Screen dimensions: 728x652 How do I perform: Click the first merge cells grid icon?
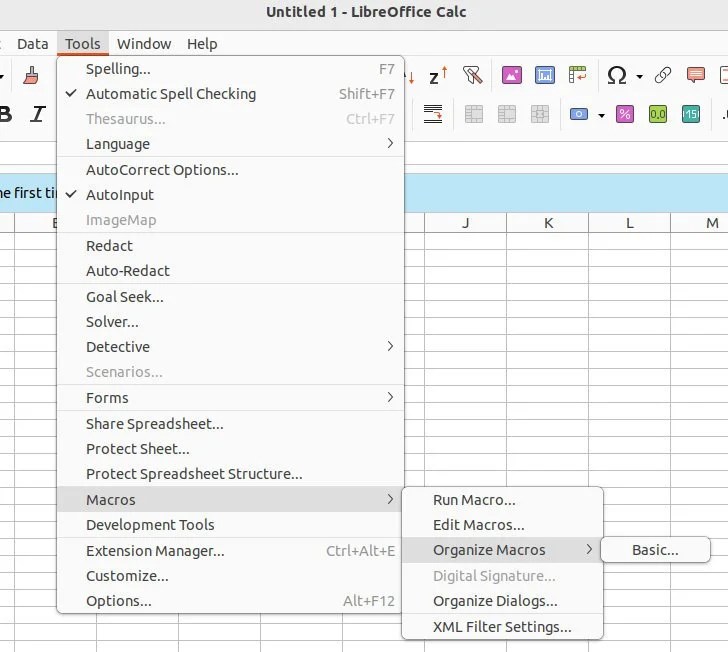coord(474,114)
